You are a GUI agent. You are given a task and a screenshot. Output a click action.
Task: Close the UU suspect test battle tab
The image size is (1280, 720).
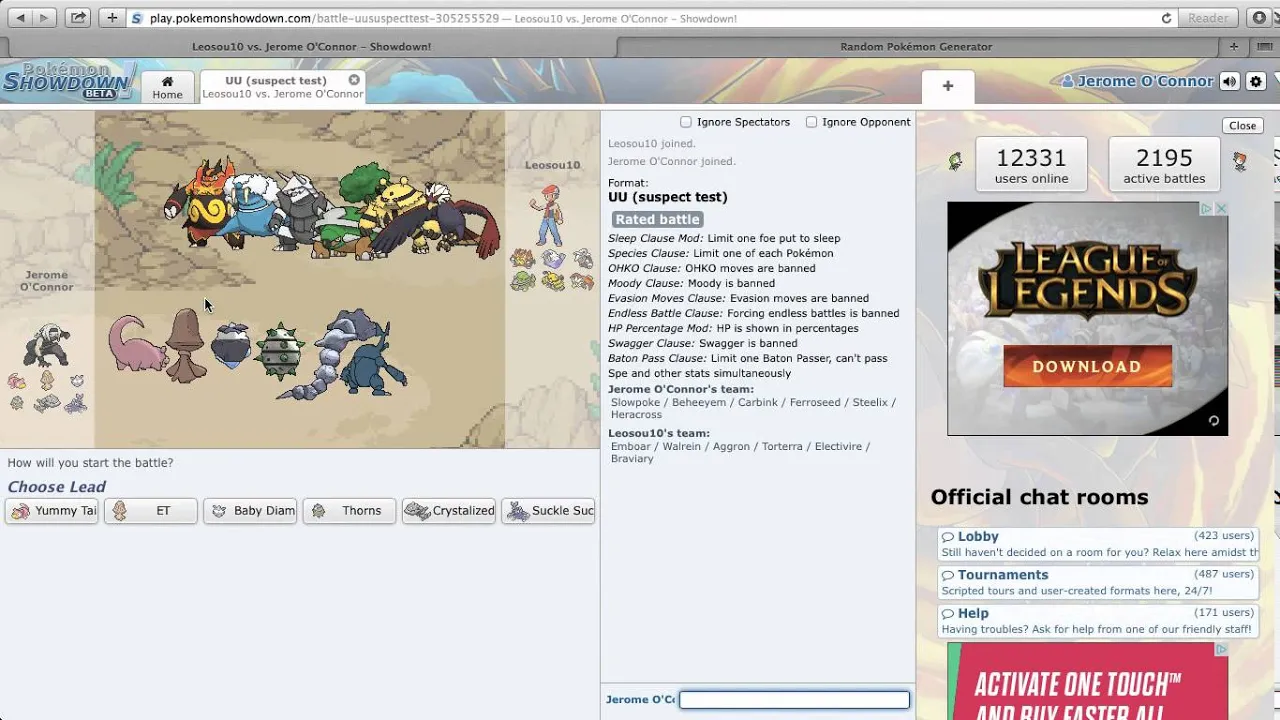[354, 80]
